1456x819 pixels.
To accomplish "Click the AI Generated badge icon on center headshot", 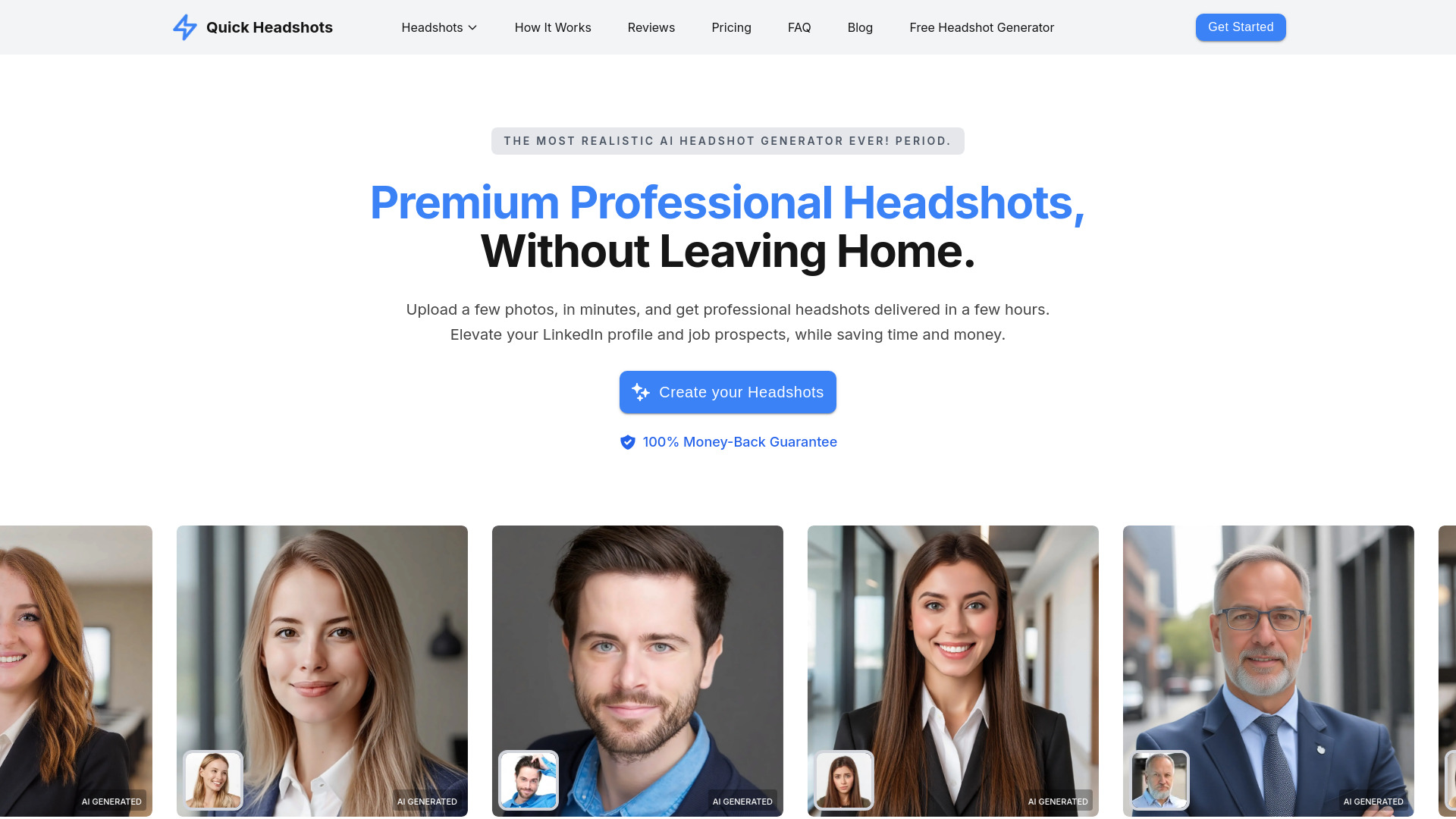I will (x=742, y=801).
